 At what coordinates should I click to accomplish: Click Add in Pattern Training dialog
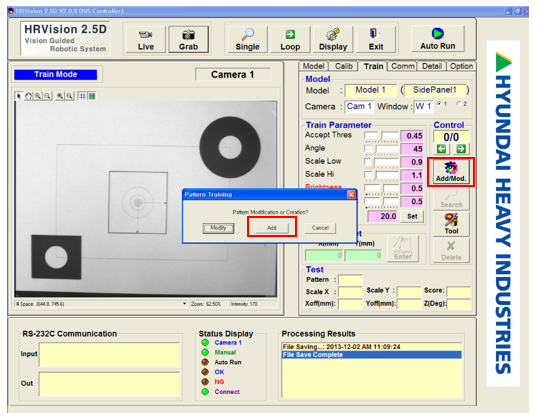(272, 228)
